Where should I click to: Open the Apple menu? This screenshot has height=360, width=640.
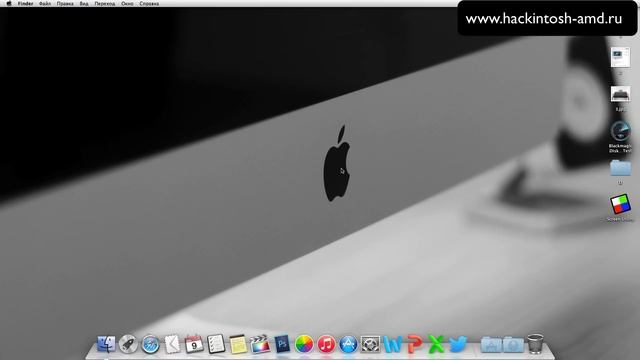pyautogui.click(x=9, y=3)
